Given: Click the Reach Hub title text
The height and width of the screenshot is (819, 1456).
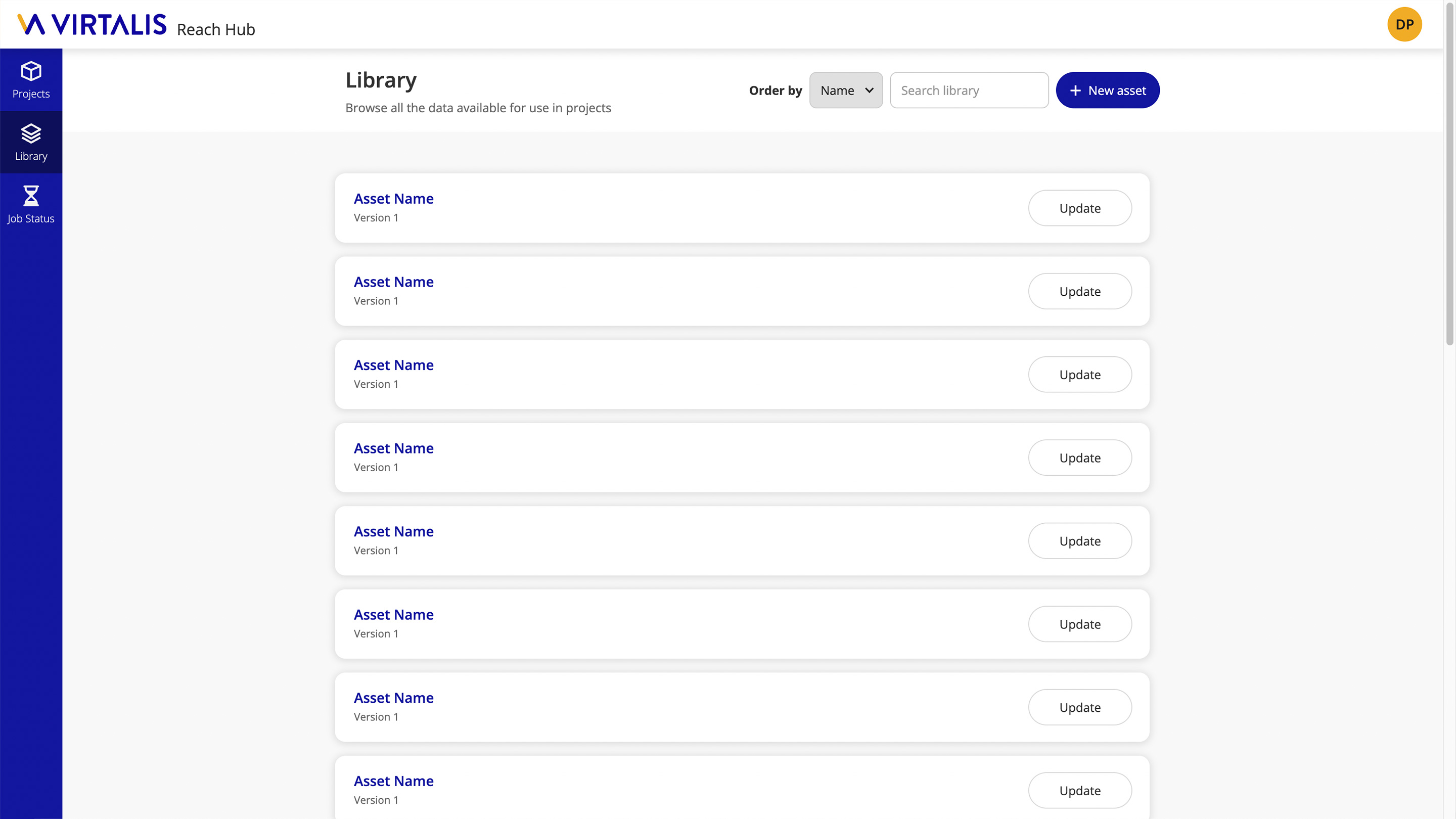Looking at the screenshot, I should pyautogui.click(x=216, y=29).
